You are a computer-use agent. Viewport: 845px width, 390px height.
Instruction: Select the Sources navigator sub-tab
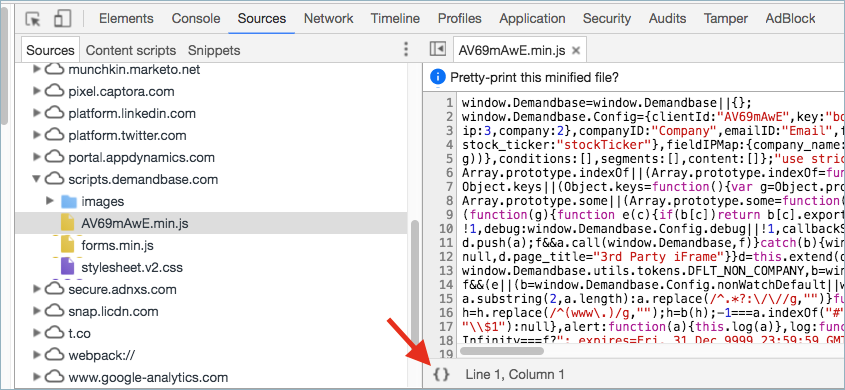[51, 51]
